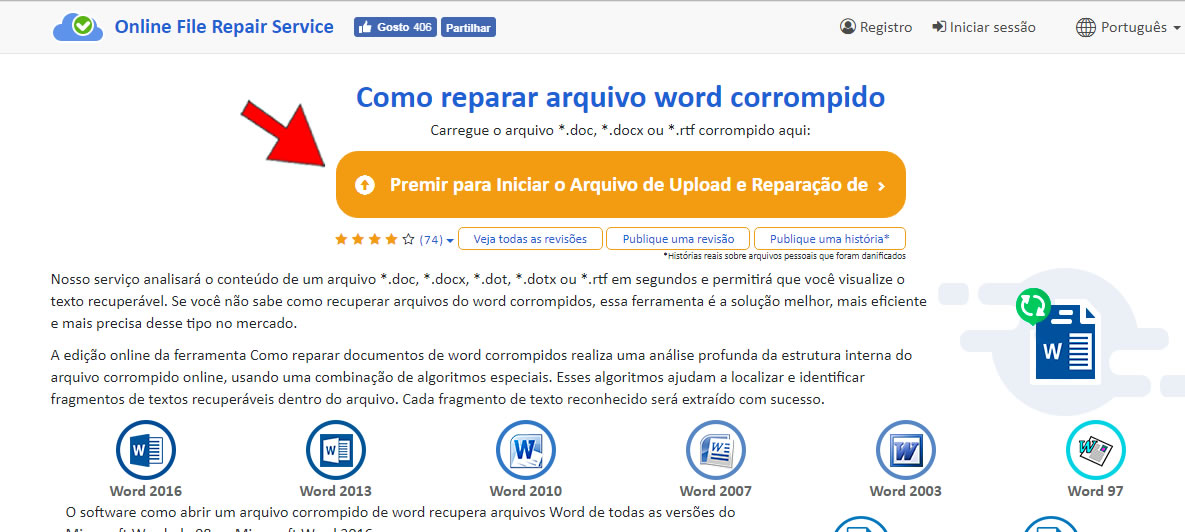Image resolution: width=1185 pixels, height=532 pixels.
Task: Select the Word 2003 icon
Action: pos(905,450)
